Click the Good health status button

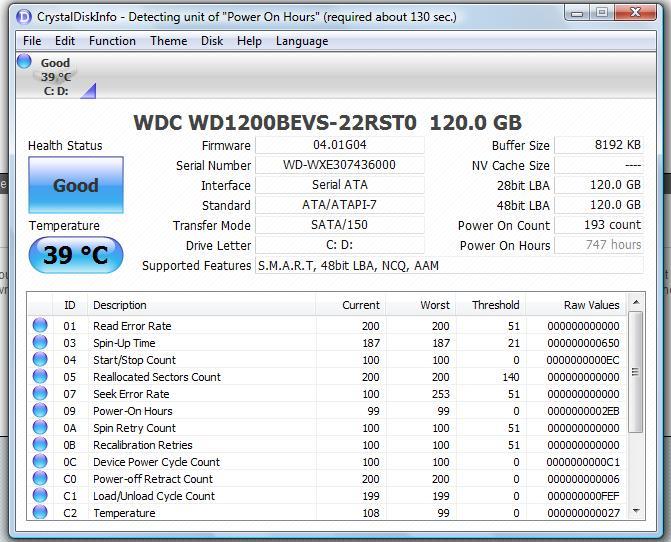click(x=76, y=185)
